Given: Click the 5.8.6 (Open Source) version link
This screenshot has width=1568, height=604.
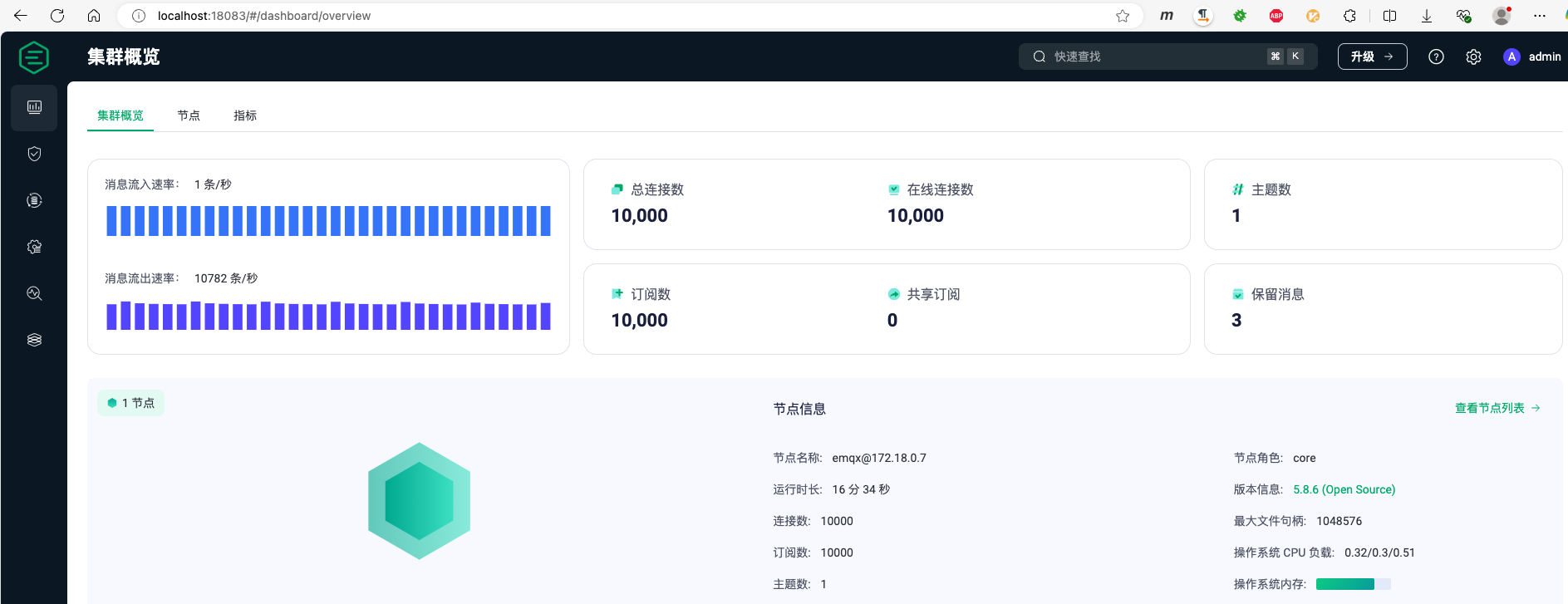Looking at the screenshot, I should tap(1344, 489).
